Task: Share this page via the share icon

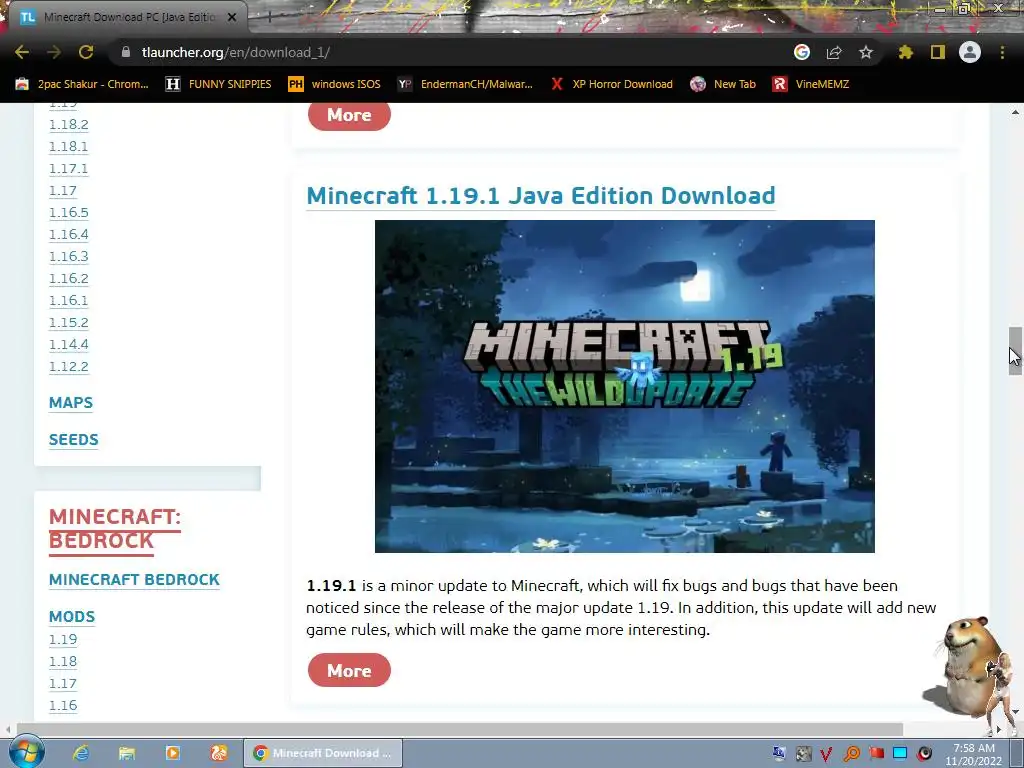Action: click(x=834, y=52)
